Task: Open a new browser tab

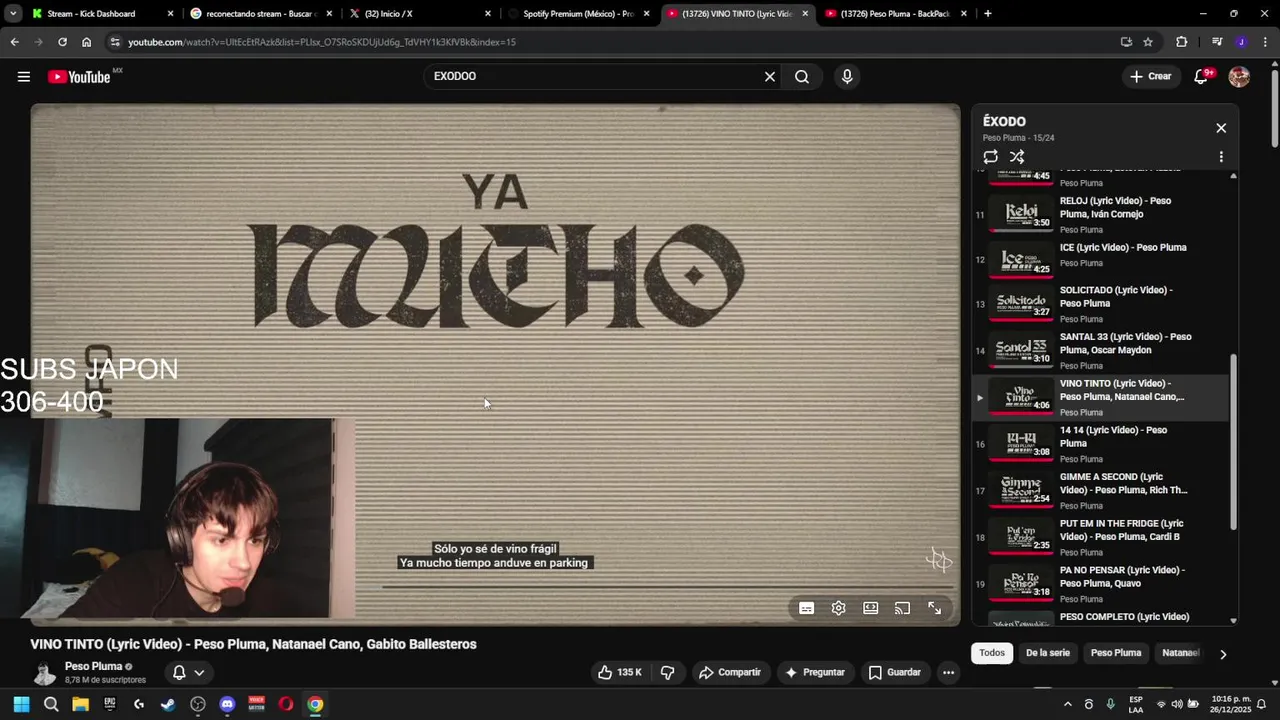Action: [988, 14]
